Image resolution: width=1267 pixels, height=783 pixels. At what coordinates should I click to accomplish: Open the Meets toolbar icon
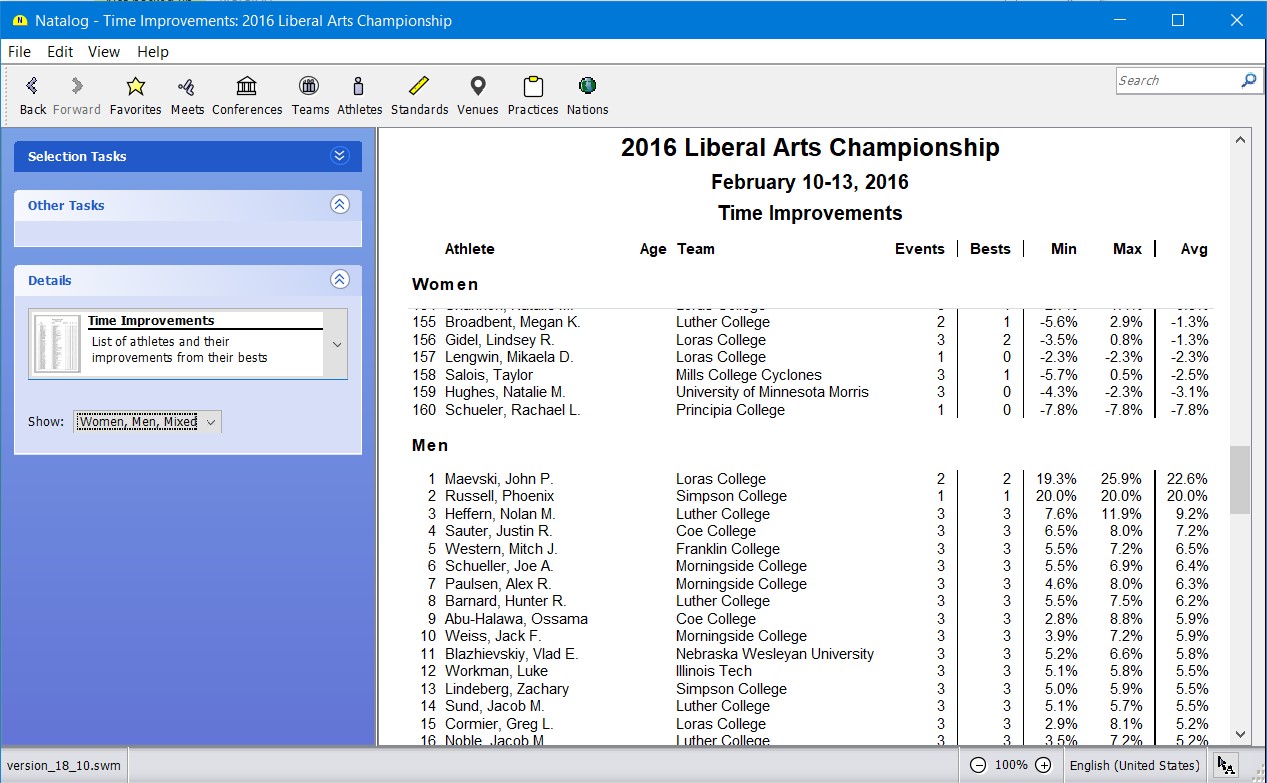[186, 86]
